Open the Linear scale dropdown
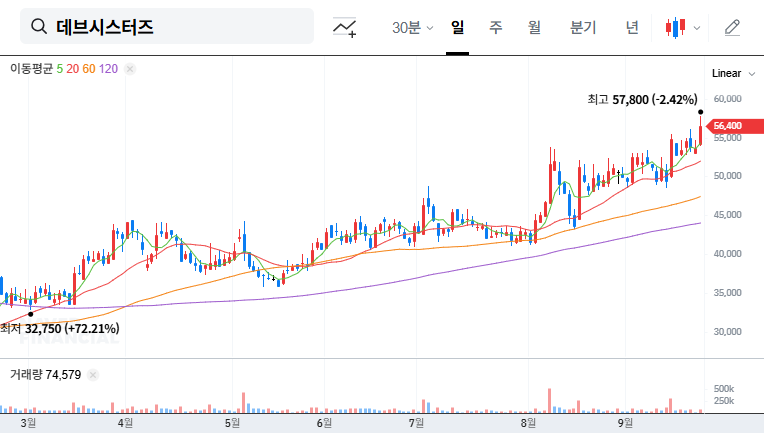764x433 pixels. (x=733, y=74)
